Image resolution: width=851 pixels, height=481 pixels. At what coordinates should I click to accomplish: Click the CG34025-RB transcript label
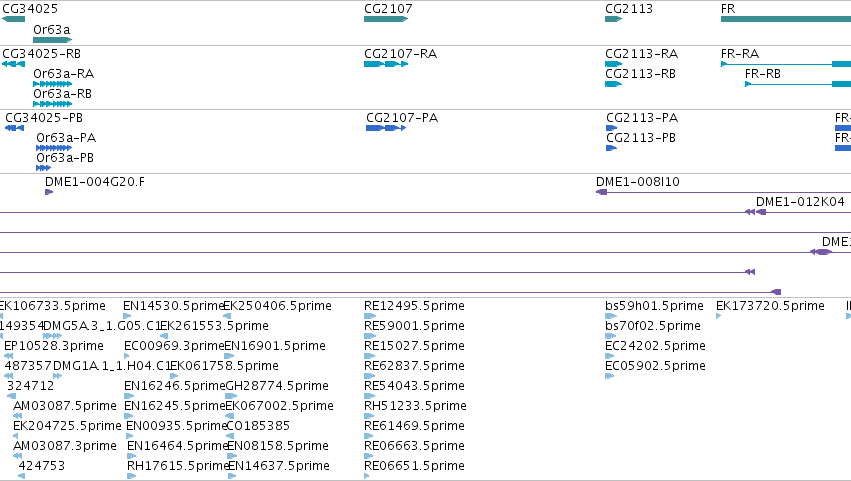pyautogui.click(x=41, y=54)
